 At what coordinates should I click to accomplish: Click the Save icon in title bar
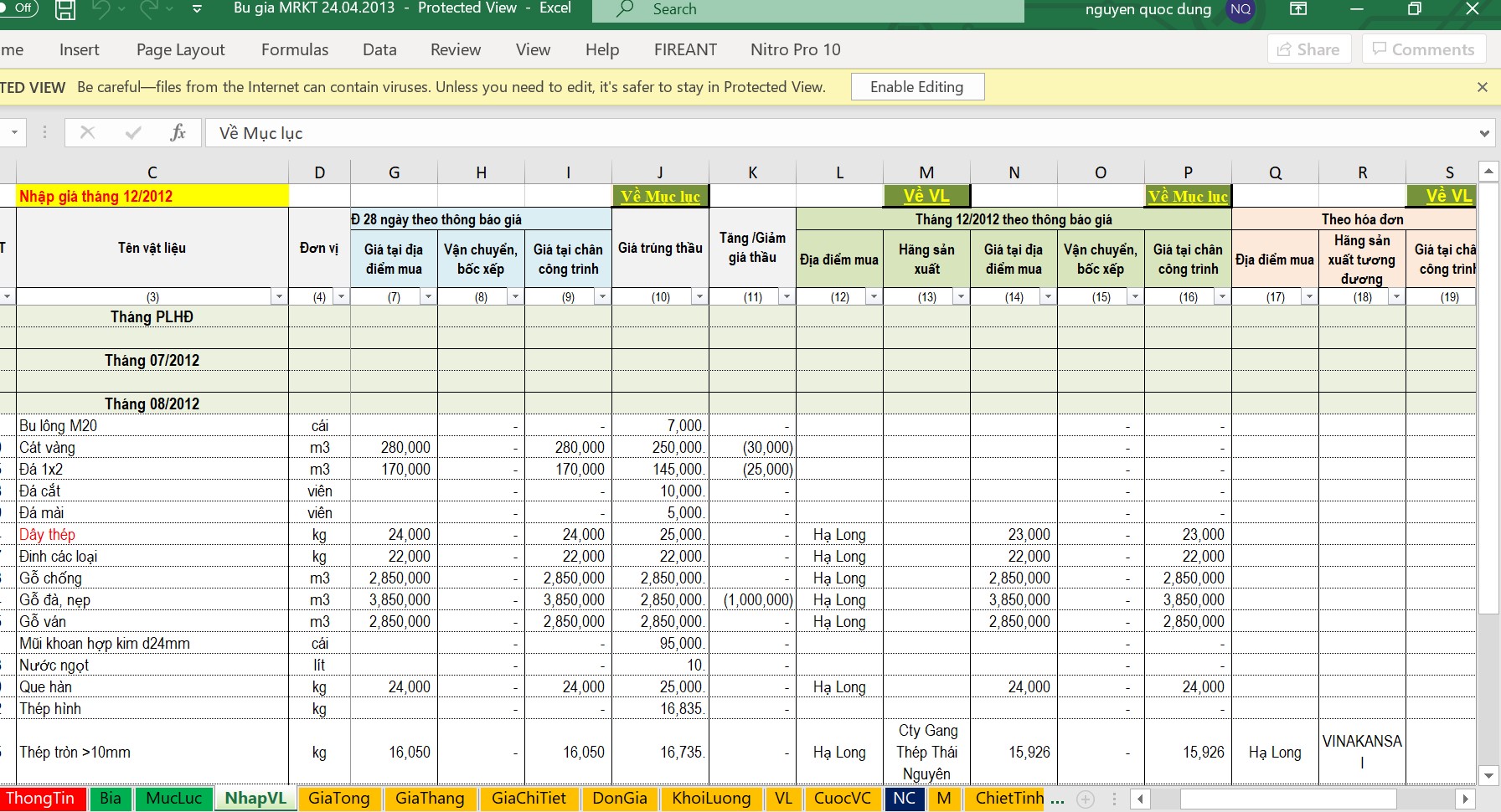tap(64, 9)
